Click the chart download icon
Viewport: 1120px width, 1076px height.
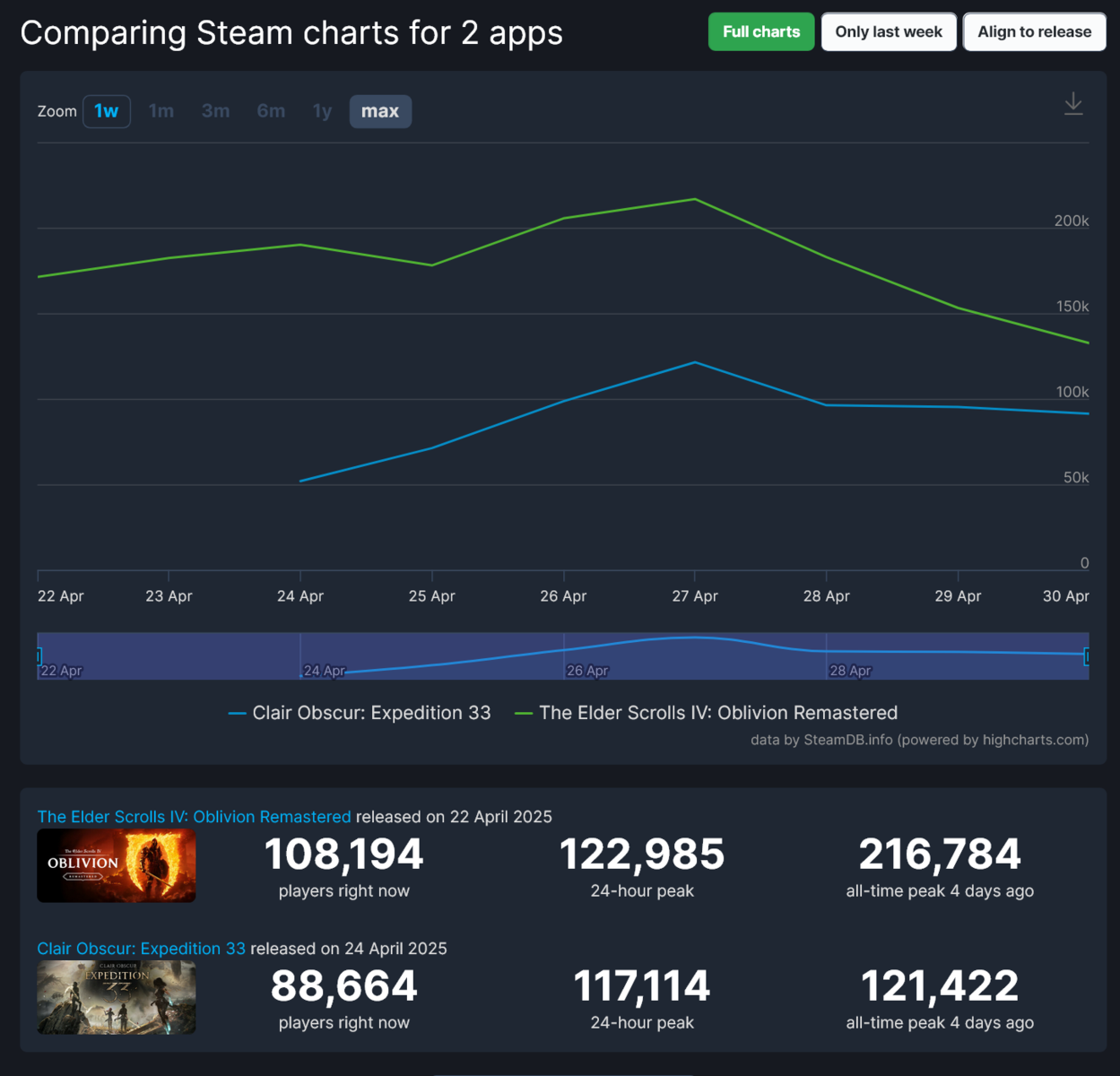(1072, 104)
